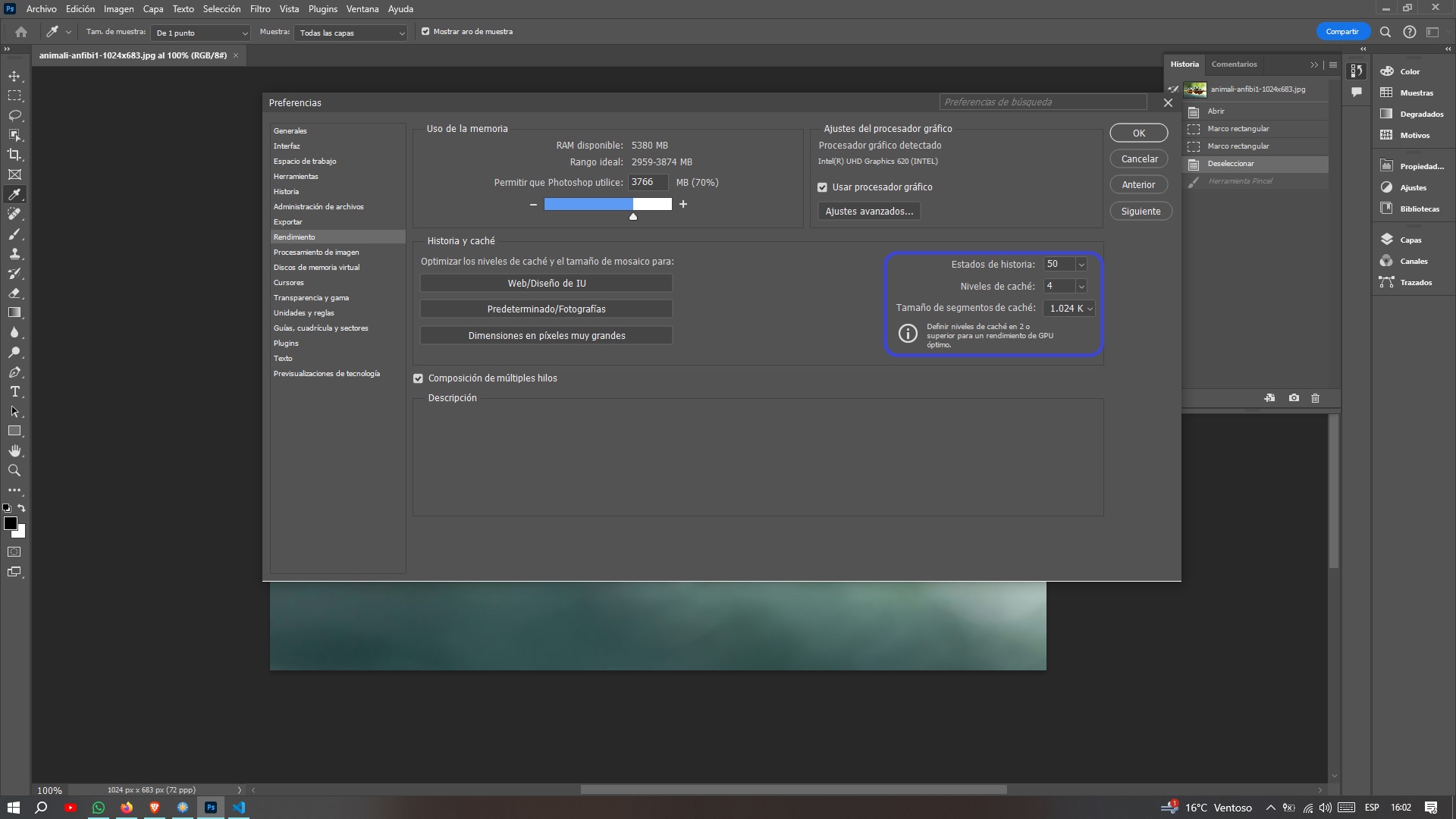Select the Eyedropper tool in the toolbar

pos(14,194)
